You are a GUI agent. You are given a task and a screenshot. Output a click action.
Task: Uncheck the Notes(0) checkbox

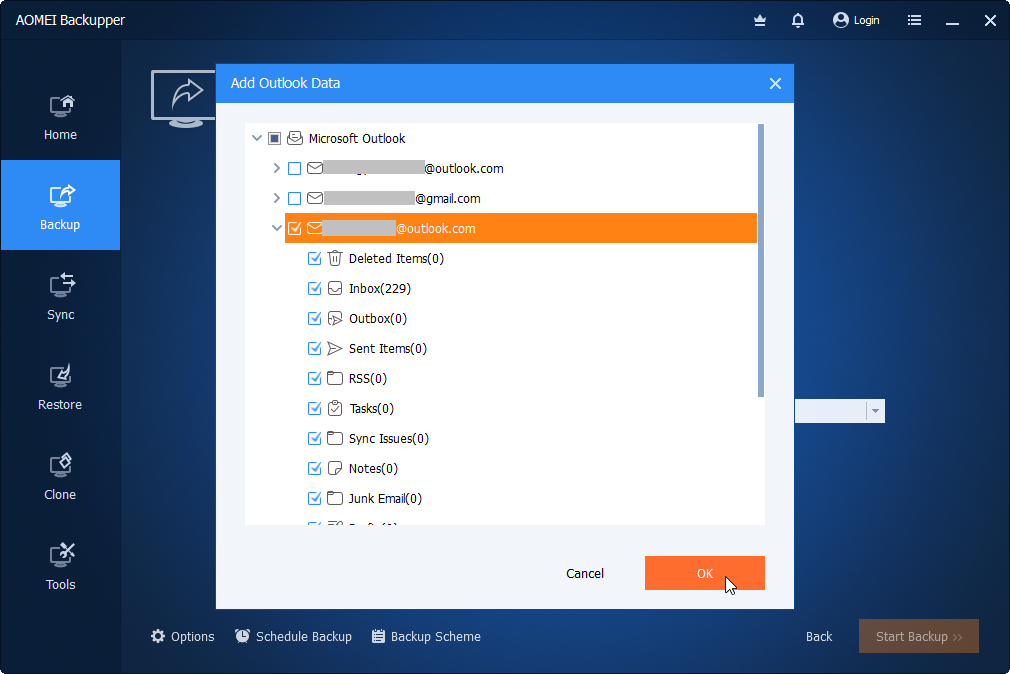(314, 468)
